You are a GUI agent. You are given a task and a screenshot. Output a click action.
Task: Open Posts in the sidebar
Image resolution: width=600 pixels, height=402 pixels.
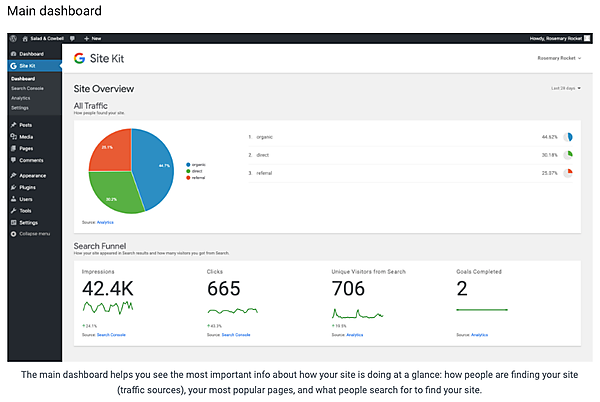click(25, 125)
